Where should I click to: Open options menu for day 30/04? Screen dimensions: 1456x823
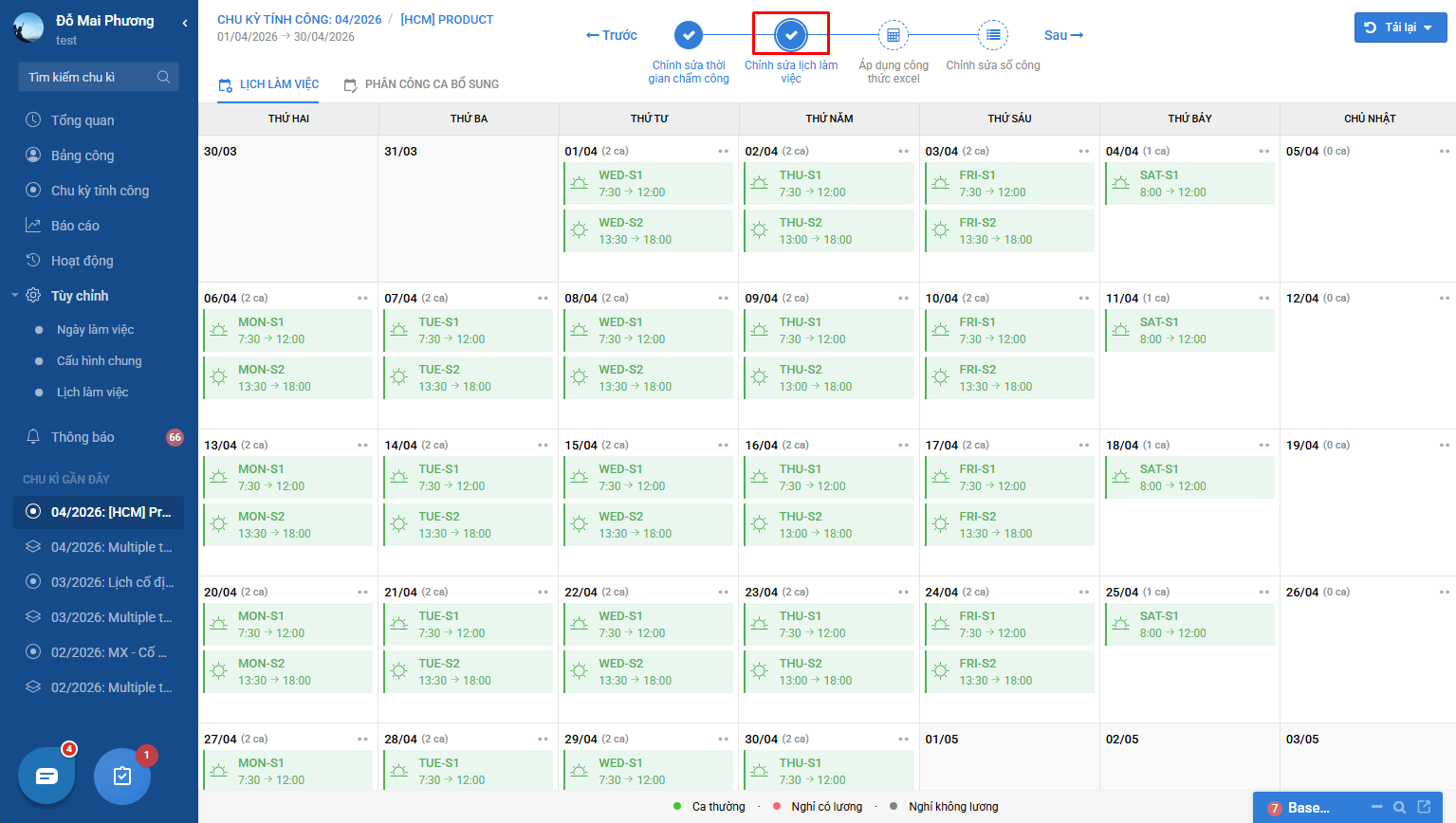(904, 740)
